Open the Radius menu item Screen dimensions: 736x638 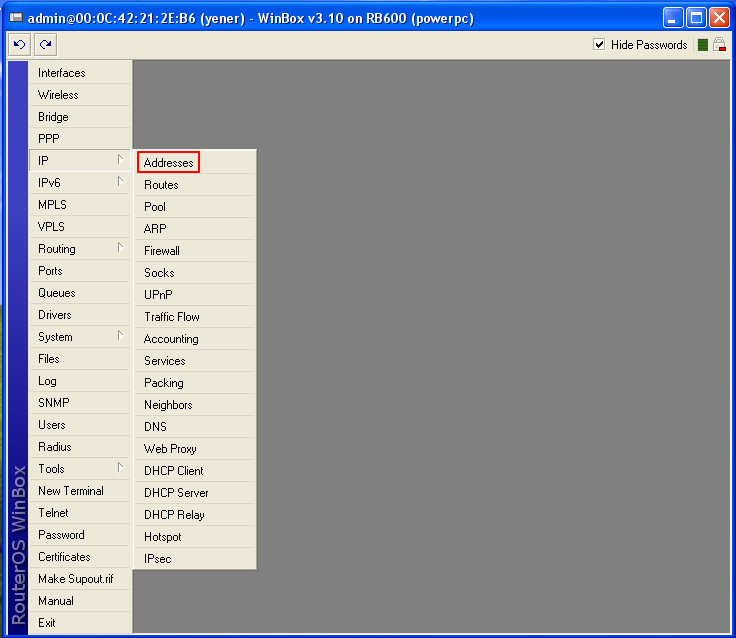coord(80,447)
